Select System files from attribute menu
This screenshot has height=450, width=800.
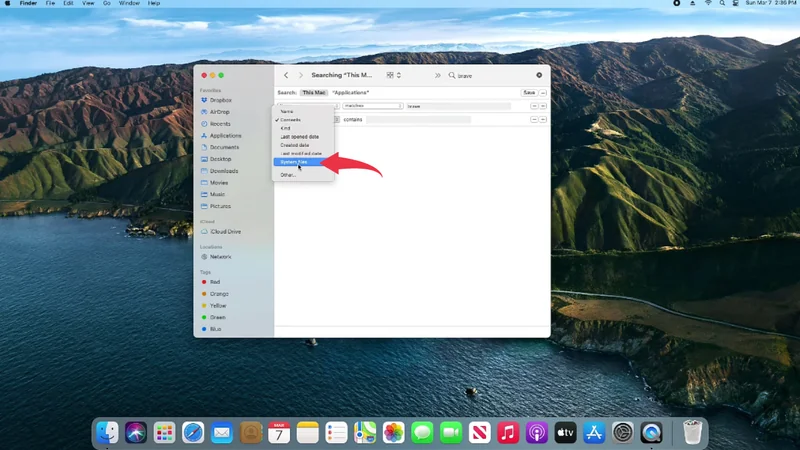294,161
